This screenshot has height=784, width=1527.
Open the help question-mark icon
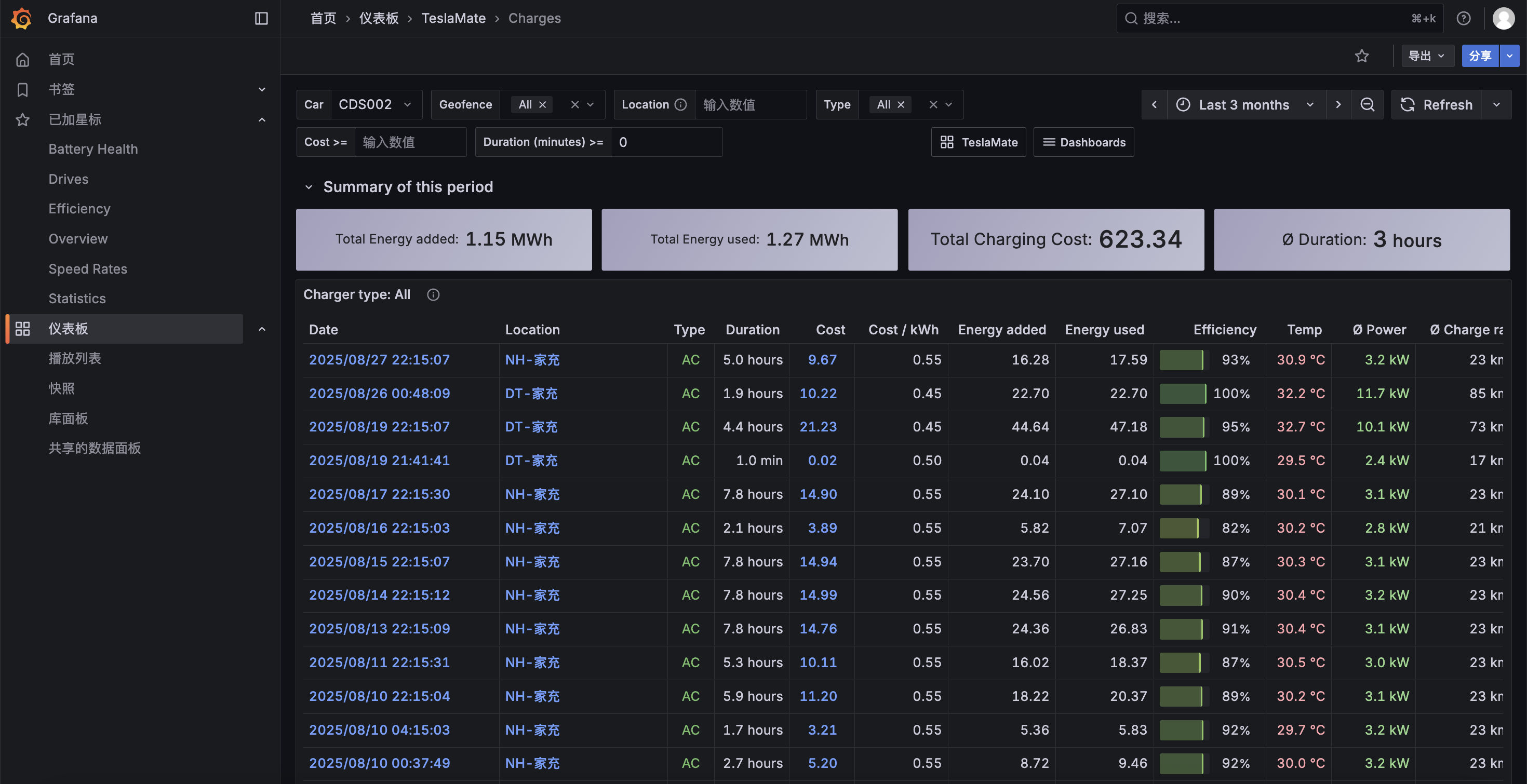[1463, 18]
